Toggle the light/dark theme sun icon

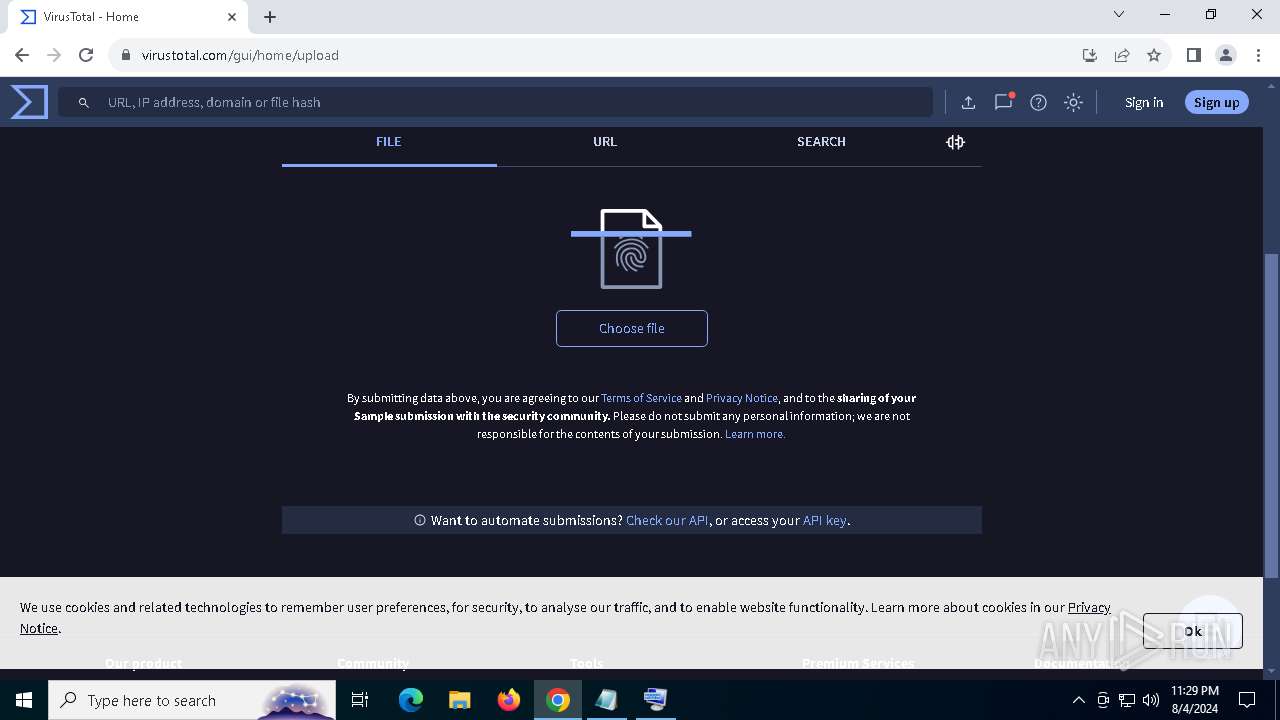(x=1073, y=102)
